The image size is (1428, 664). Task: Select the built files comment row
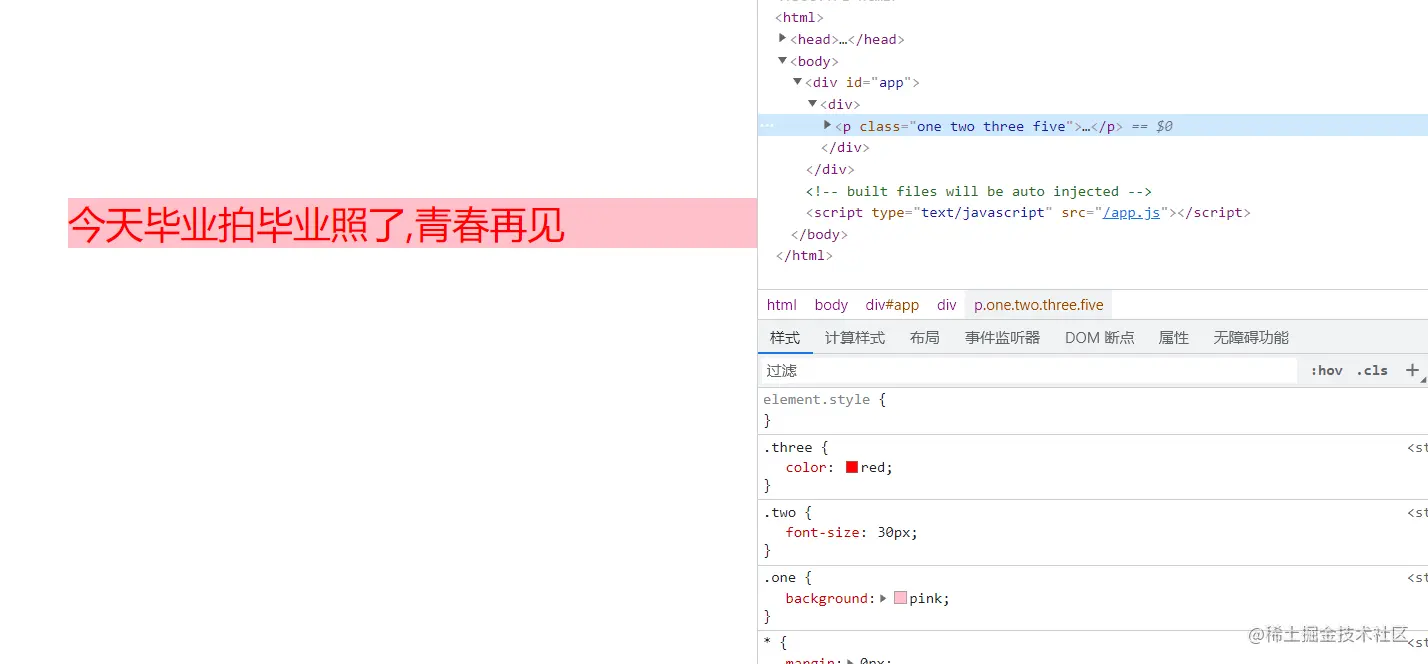coord(979,191)
